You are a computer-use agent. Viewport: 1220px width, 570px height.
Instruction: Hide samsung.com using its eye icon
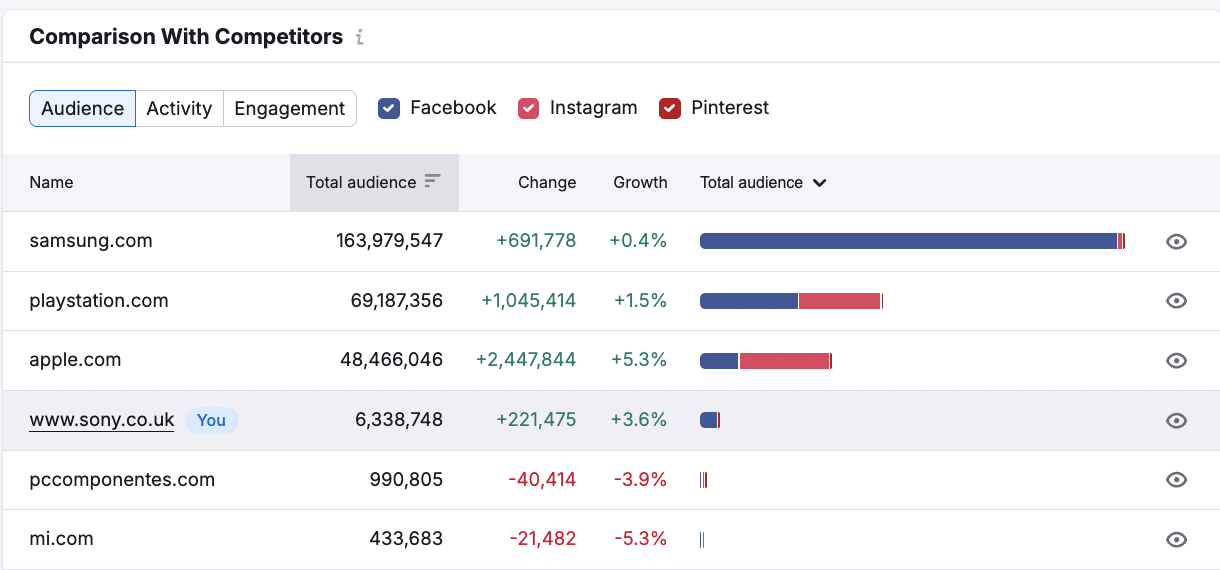point(1176,241)
